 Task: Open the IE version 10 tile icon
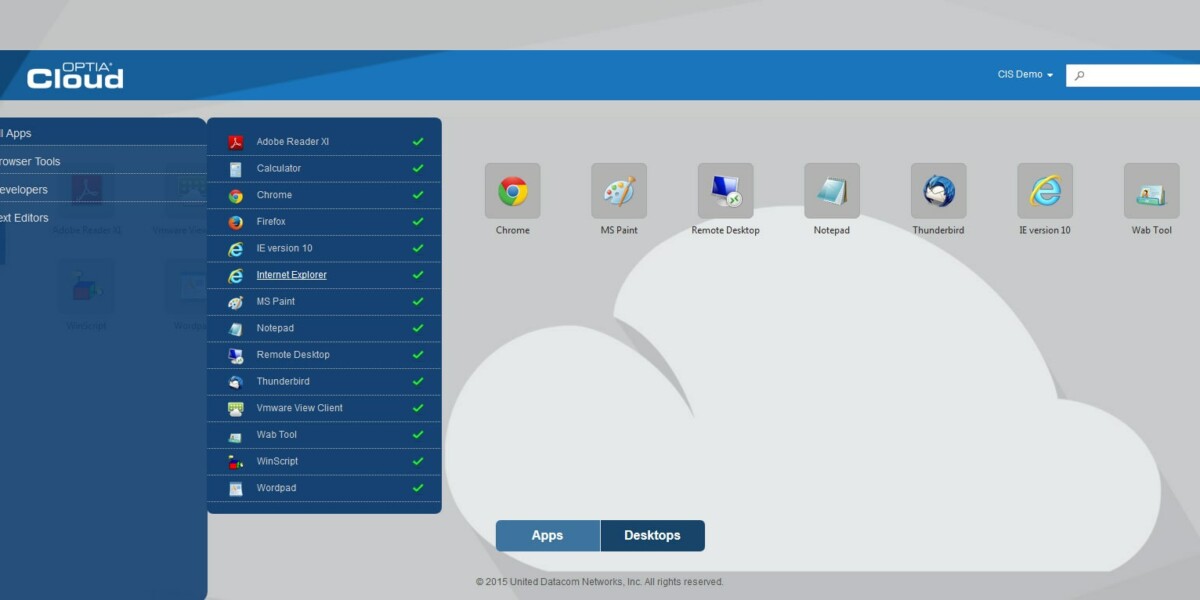click(x=1045, y=191)
